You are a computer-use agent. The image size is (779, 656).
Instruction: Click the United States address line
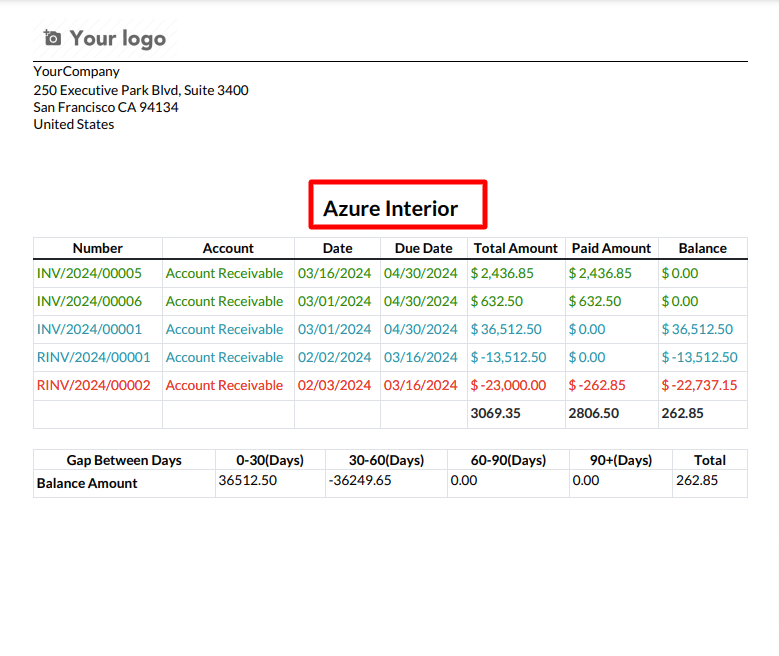[x=74, y=124]
